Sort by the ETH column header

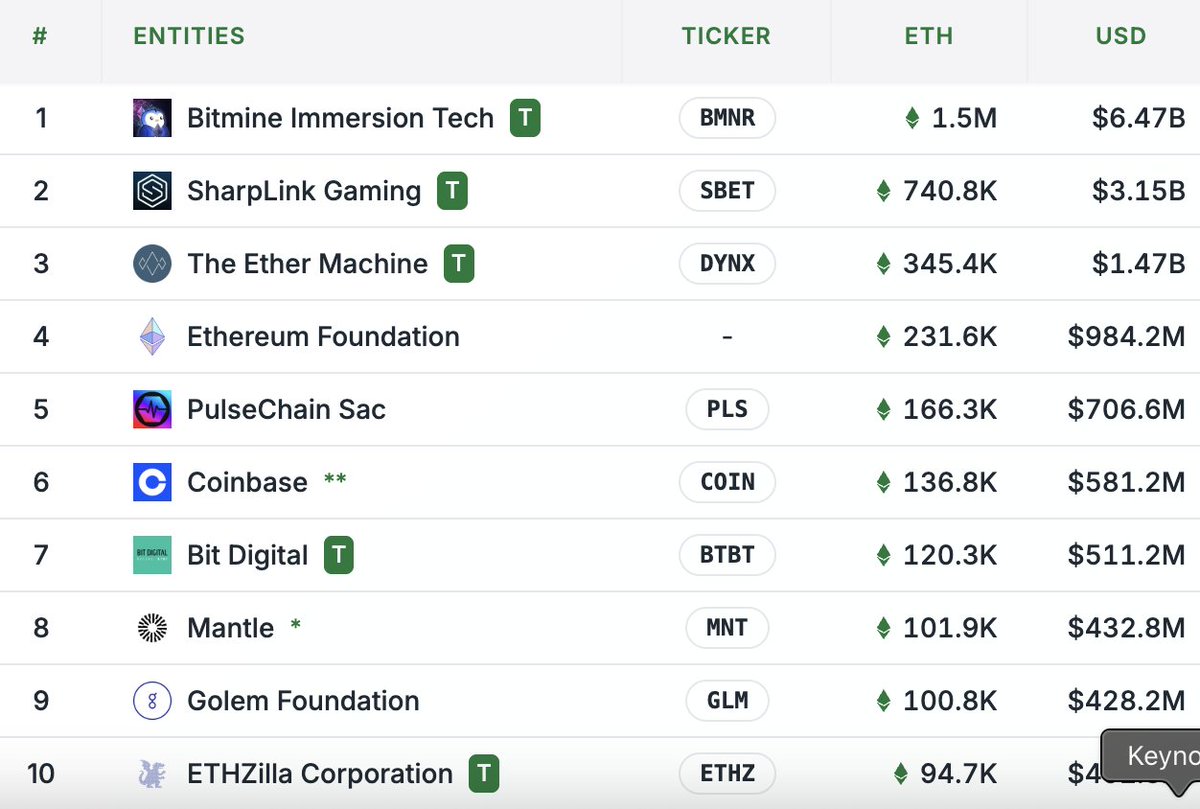point(928,36)
